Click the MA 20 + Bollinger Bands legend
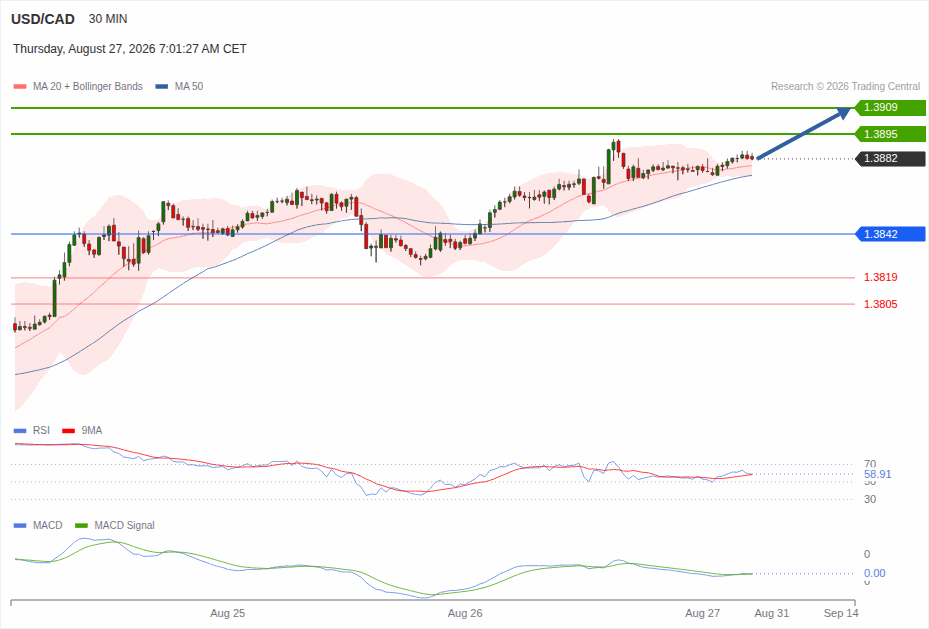The height and width of the screenshot is (629, 929). (88, 86)
